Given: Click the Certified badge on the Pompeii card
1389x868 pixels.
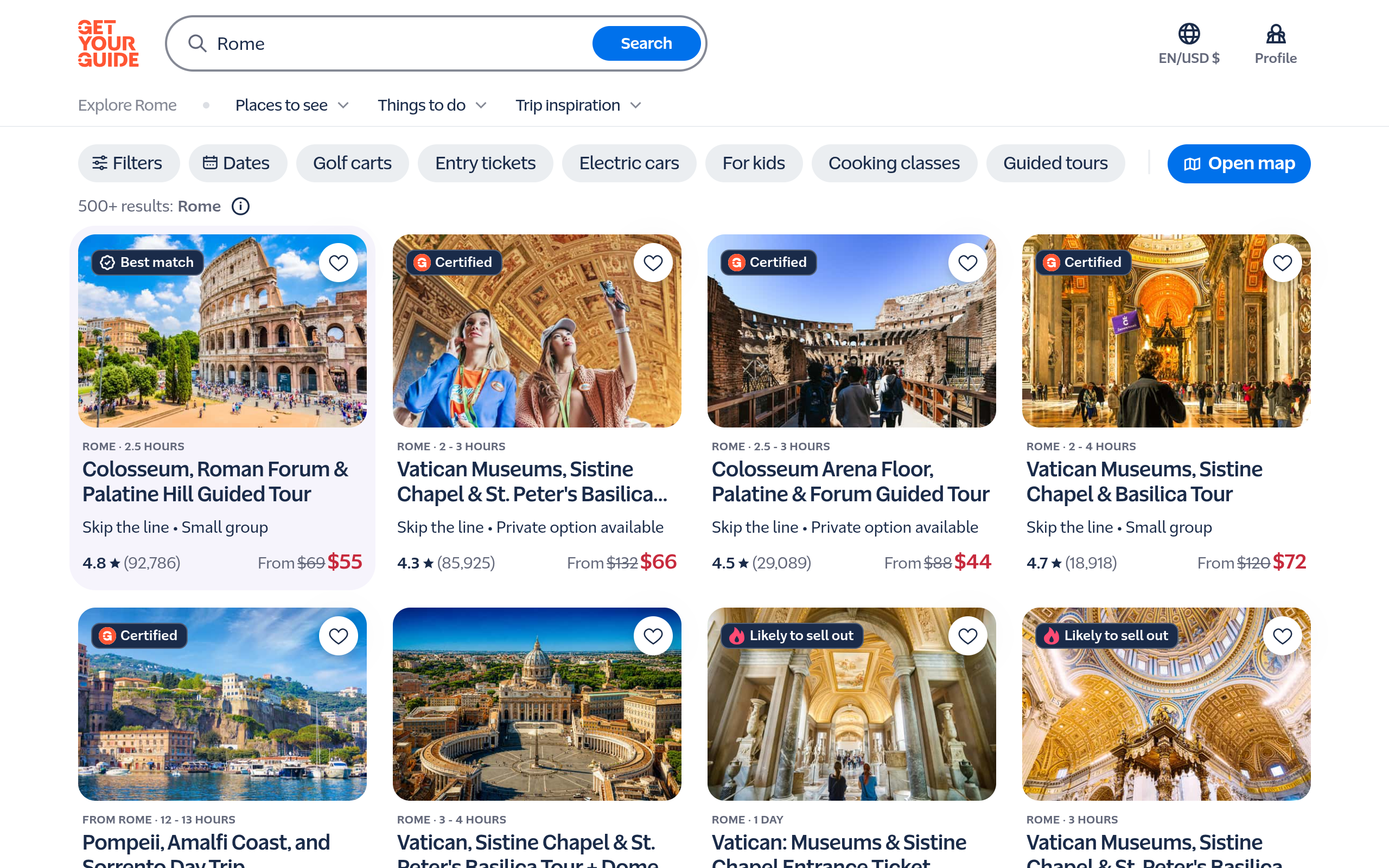Looking at the screenshot, I should [139, 635].
